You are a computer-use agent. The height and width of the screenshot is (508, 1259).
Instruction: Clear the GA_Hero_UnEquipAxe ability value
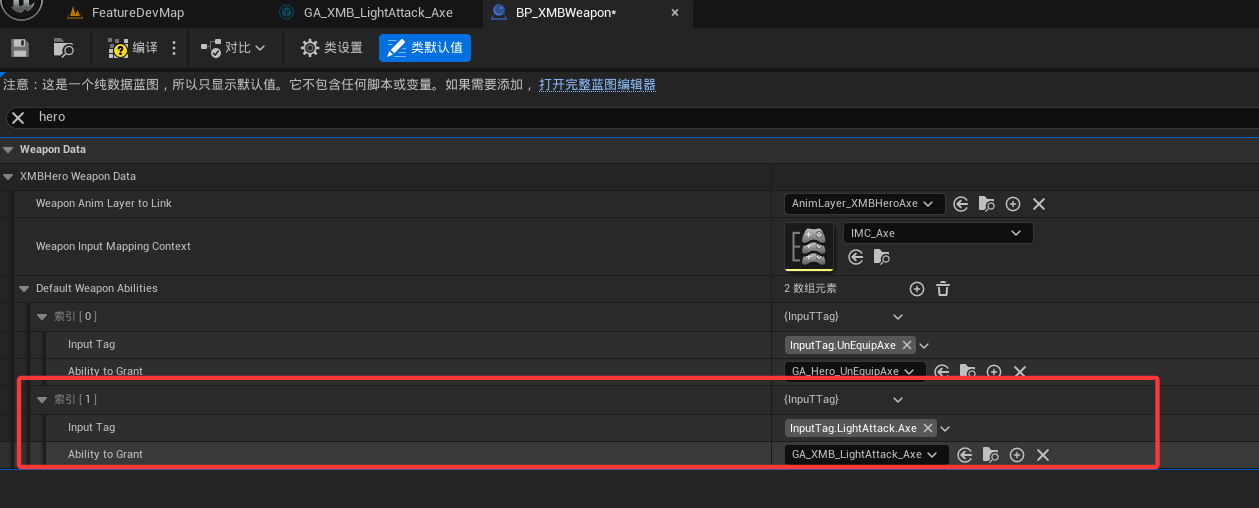[x=1020, y=371]
